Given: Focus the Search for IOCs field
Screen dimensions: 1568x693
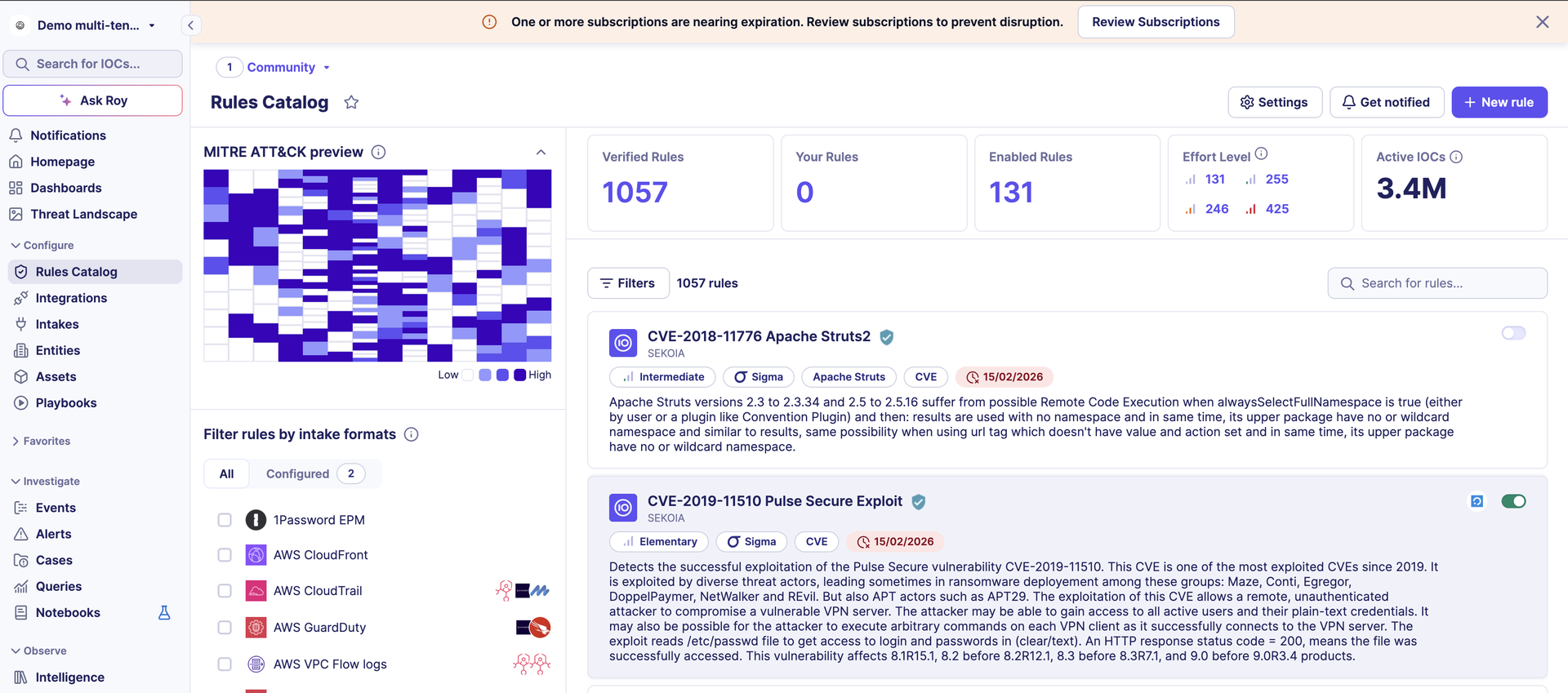Looking at the screenshot, I should (93, 64).
